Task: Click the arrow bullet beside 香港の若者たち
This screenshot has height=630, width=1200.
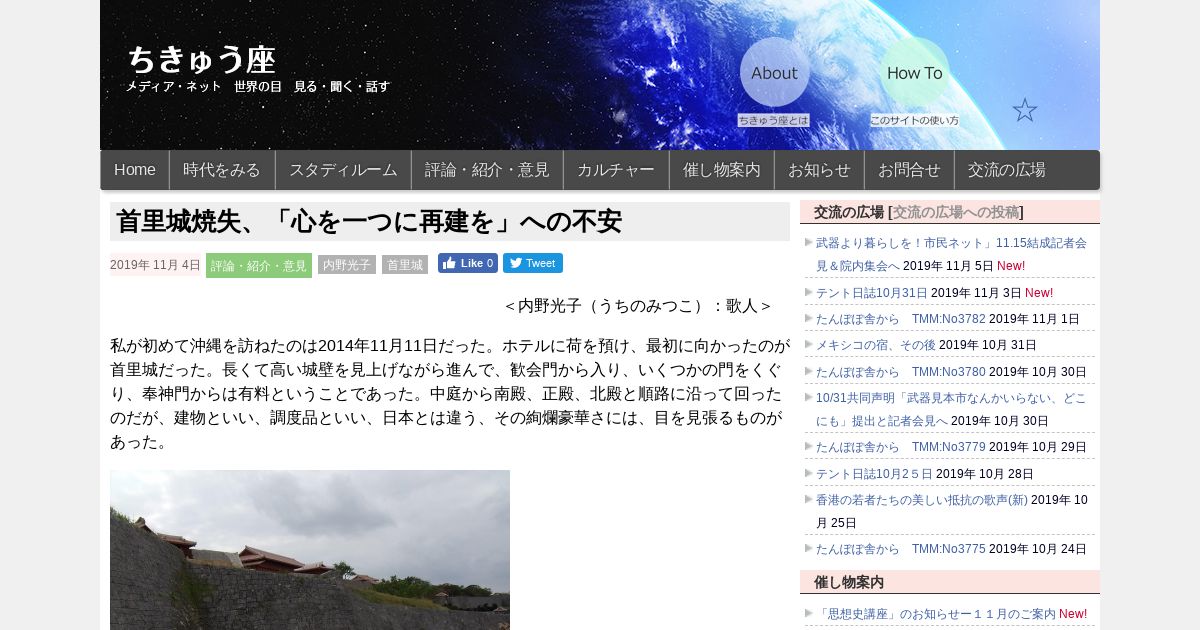Action: tap(808, 499)
